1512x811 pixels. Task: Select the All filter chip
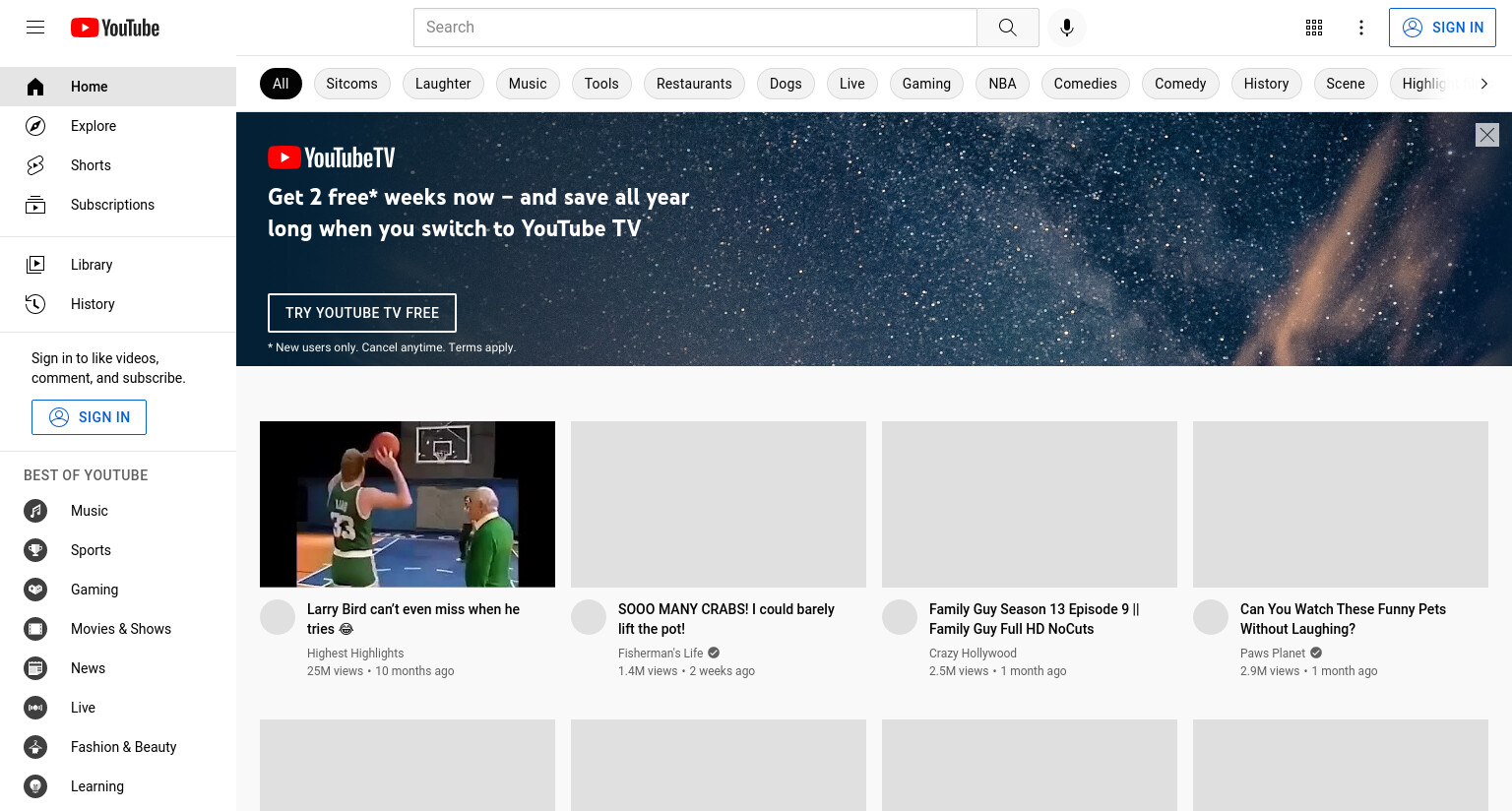tap(281, 84)
